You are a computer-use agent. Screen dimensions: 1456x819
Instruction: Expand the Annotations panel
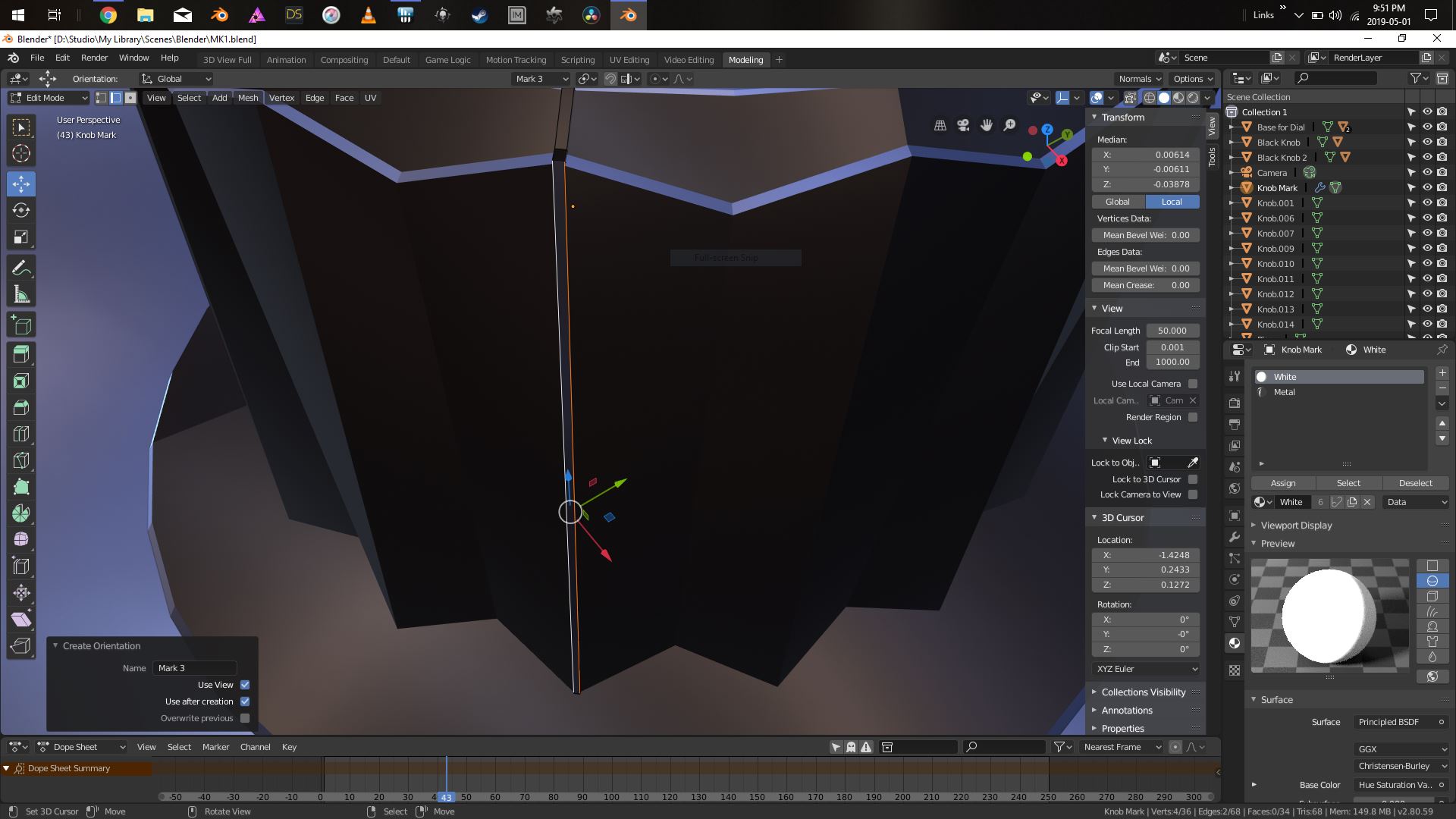(1126, 711)
